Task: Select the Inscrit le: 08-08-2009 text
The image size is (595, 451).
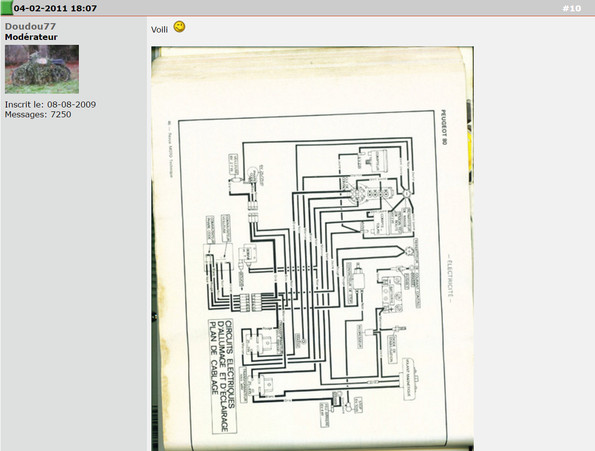Action: point(50,104)
